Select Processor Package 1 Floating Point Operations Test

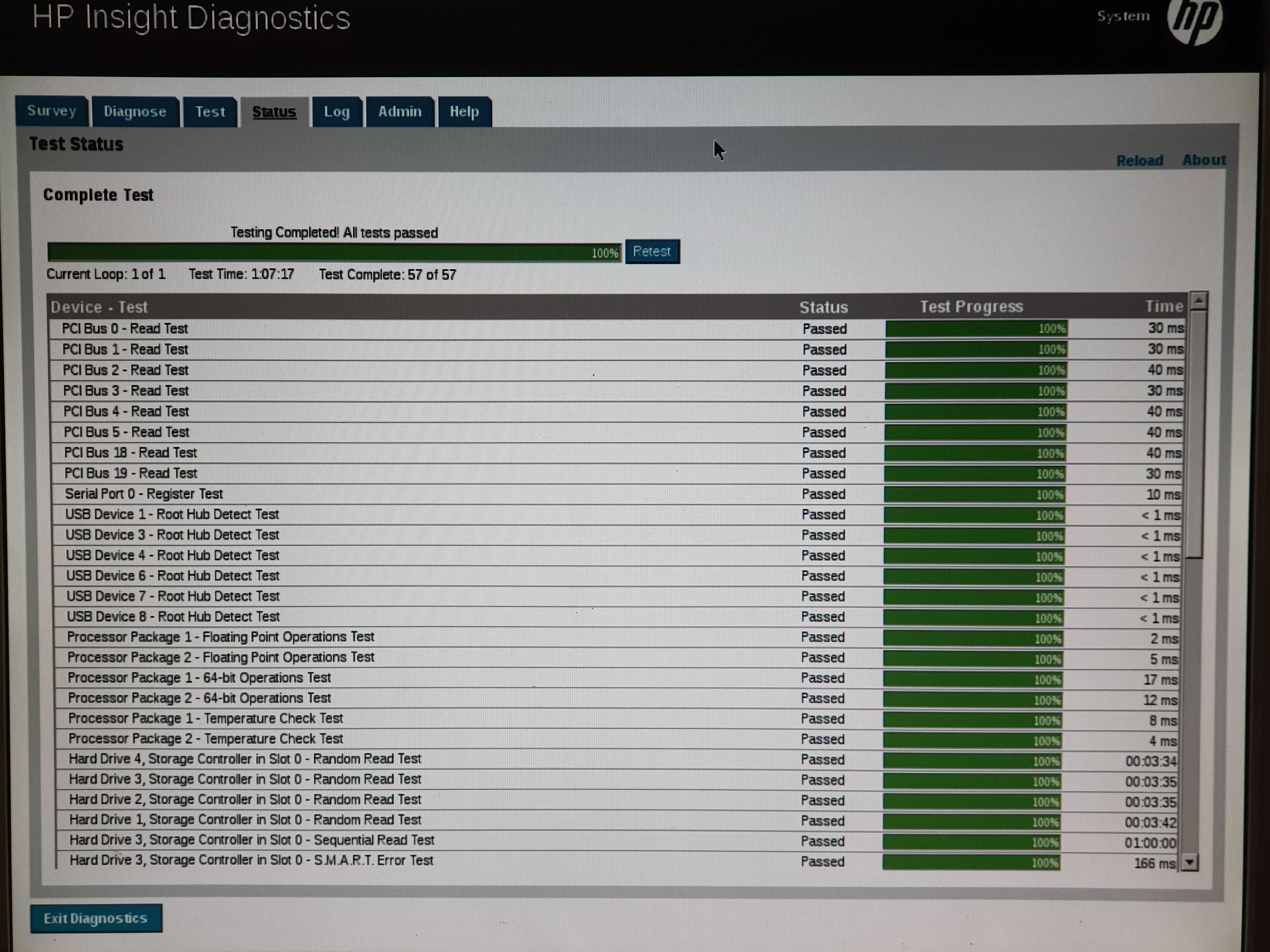[617, 637]
